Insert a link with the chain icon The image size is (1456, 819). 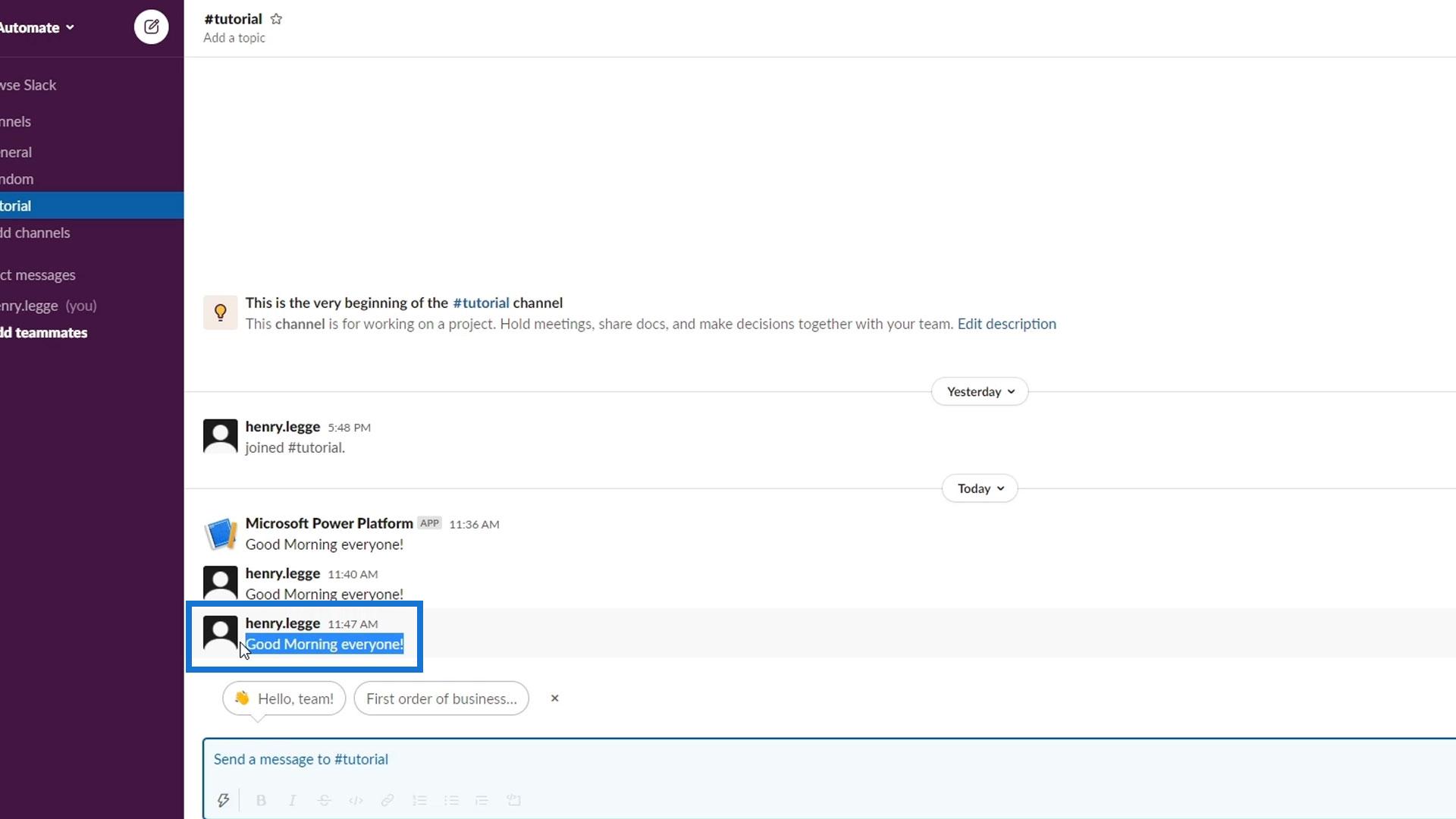(x=388, y=800)
